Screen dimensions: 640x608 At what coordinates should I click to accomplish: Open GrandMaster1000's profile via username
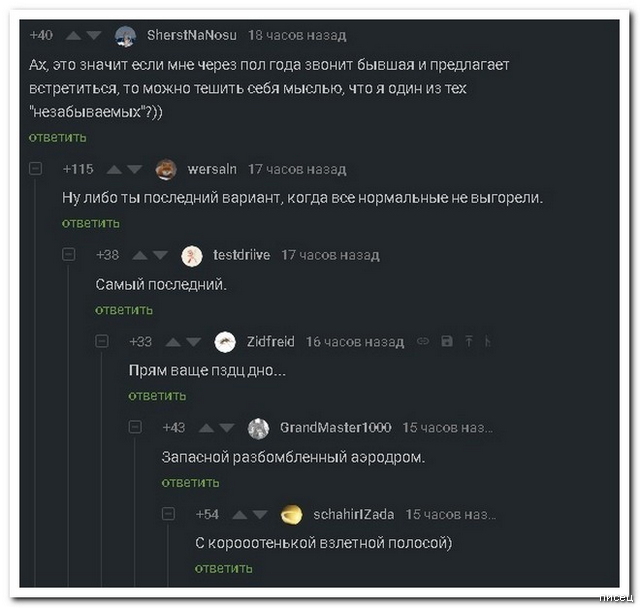click(335, 428)
